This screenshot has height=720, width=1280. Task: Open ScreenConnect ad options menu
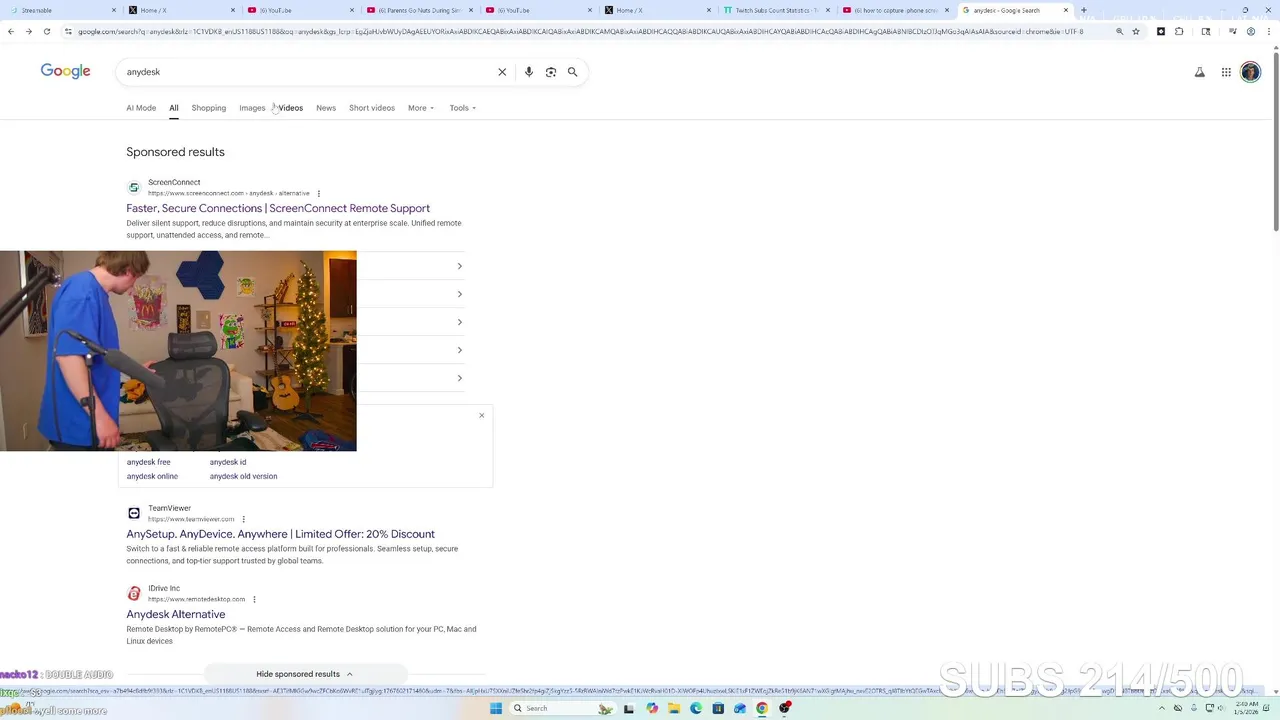pos(319,193)
